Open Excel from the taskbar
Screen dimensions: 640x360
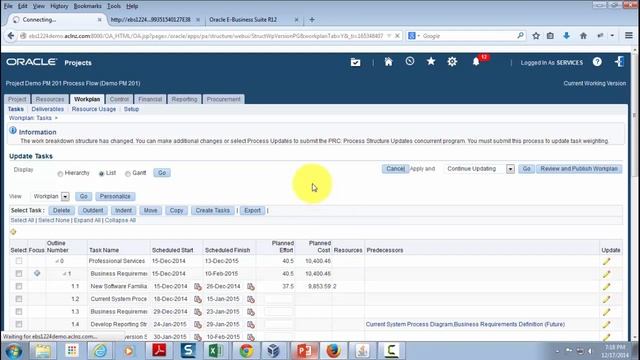pyautogui.click(x=216, y=351)
